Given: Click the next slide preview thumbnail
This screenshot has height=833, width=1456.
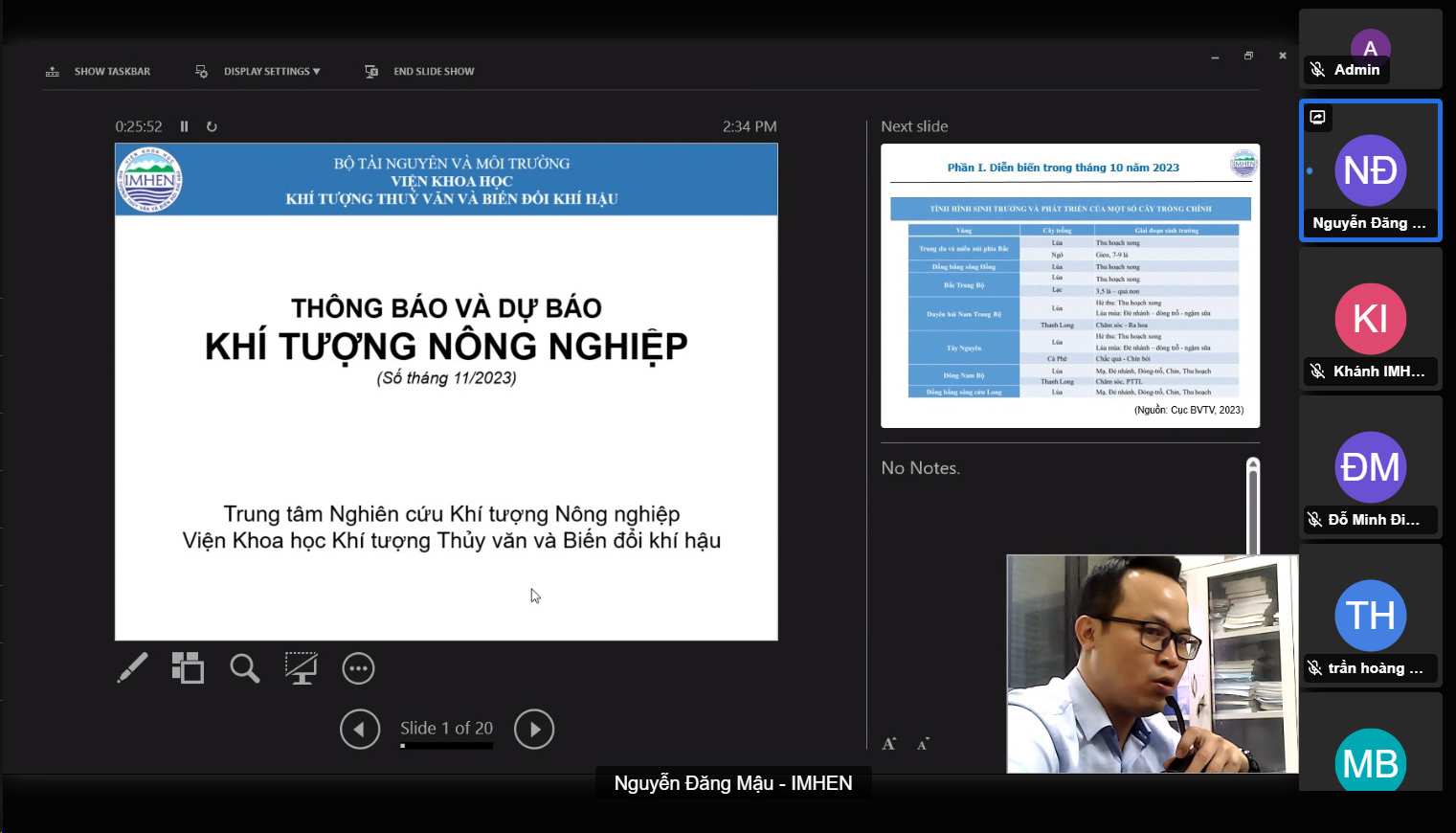Looking at the screenshot, I should coord(1069,285).
